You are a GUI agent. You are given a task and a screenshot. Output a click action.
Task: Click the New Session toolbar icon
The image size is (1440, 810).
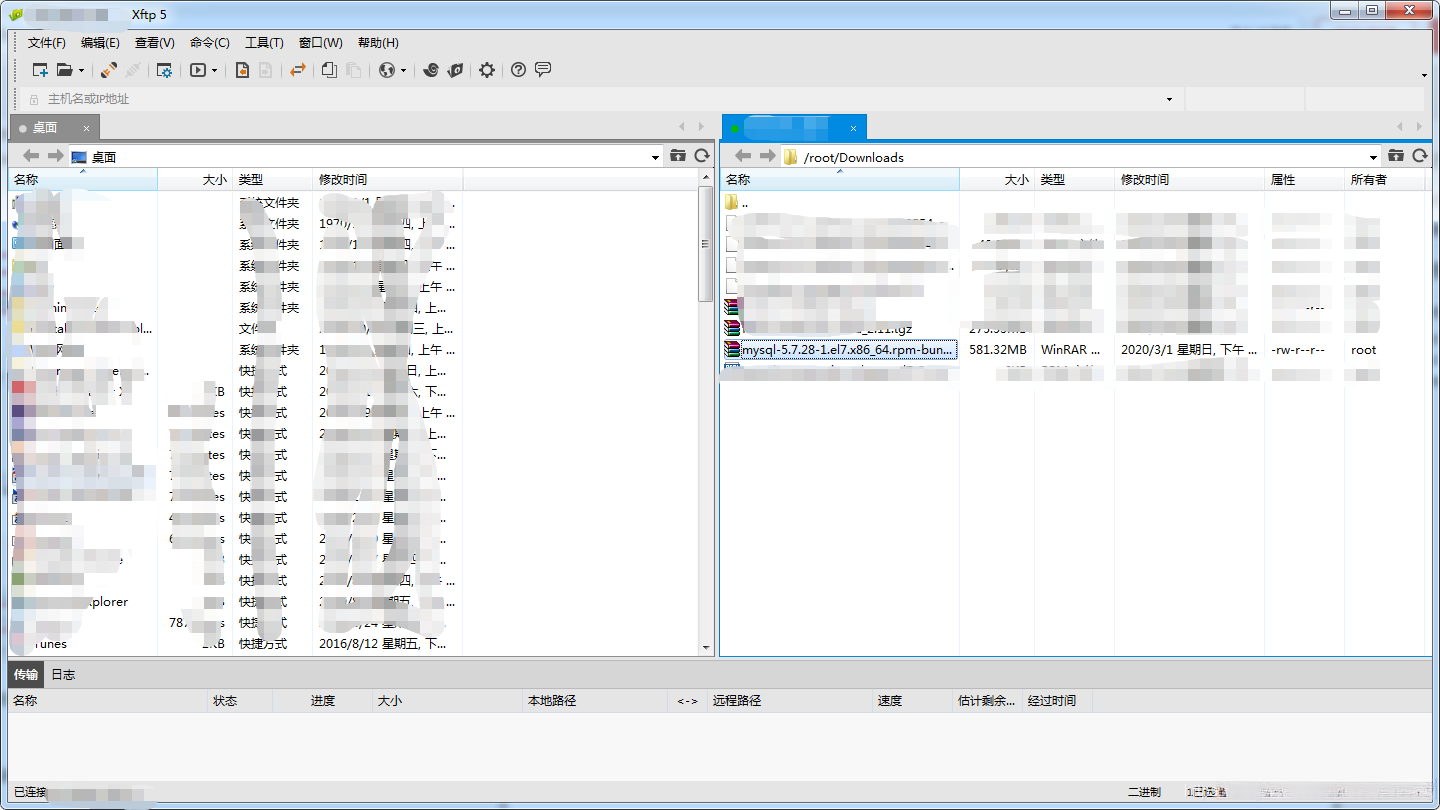click(x=40, y=70)
